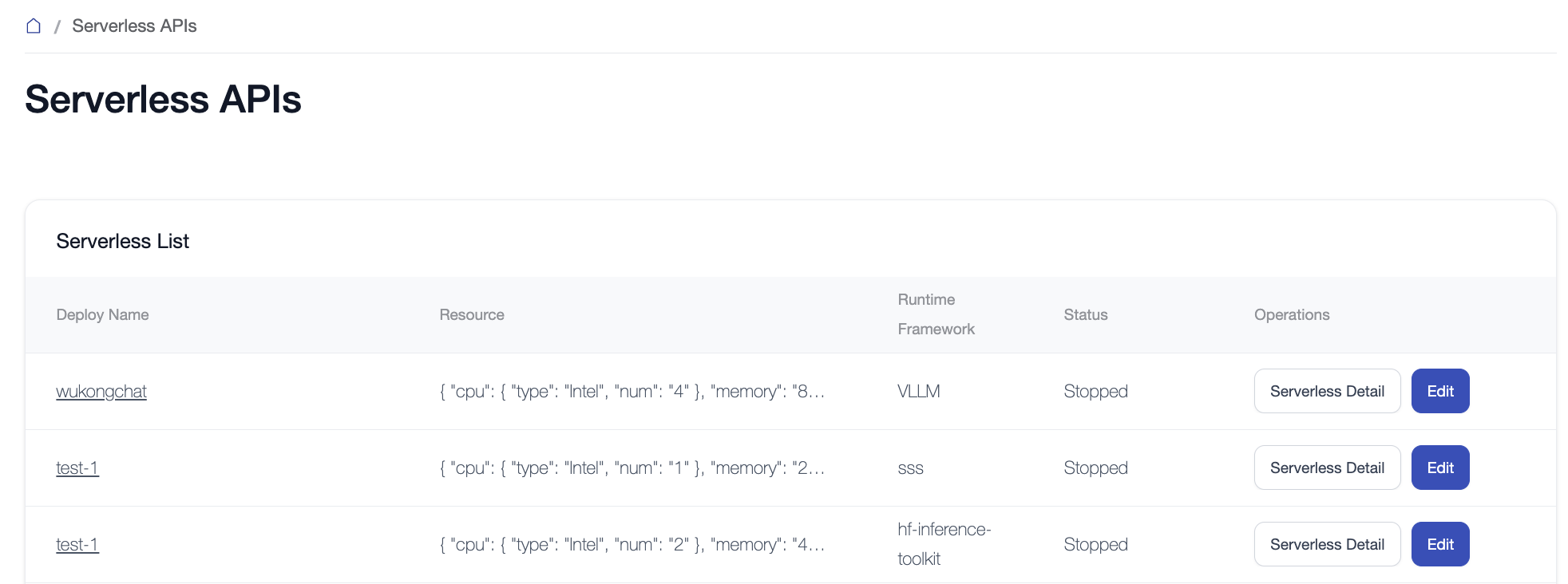Open Serverless Detail in the hf-inference-toolkit row
This screenshot has height=584, width=1568.
1327,545
